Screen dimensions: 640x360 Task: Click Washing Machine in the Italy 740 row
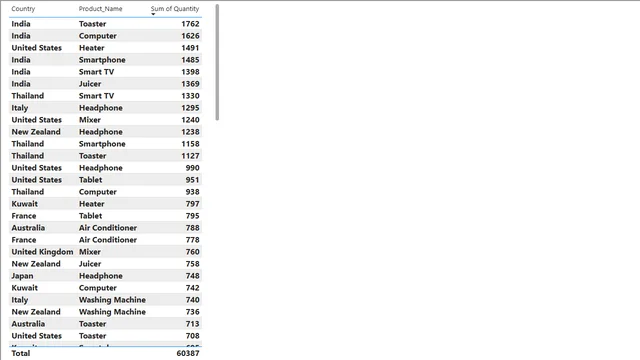point(112,300)
